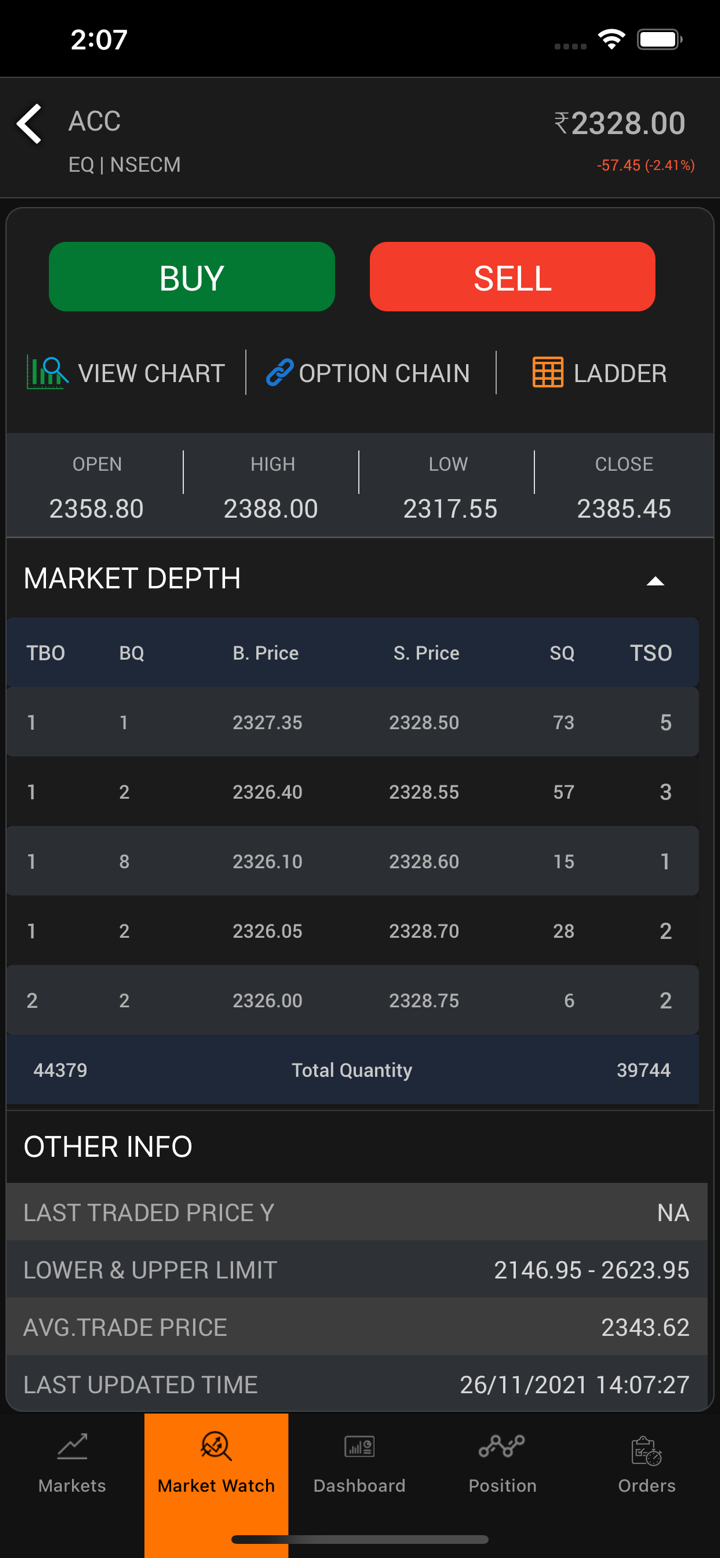Tap the Option Chain link icon
The width and height of the screenshot is (720, 1558).
pyautogui.click(x=279, y=372)
